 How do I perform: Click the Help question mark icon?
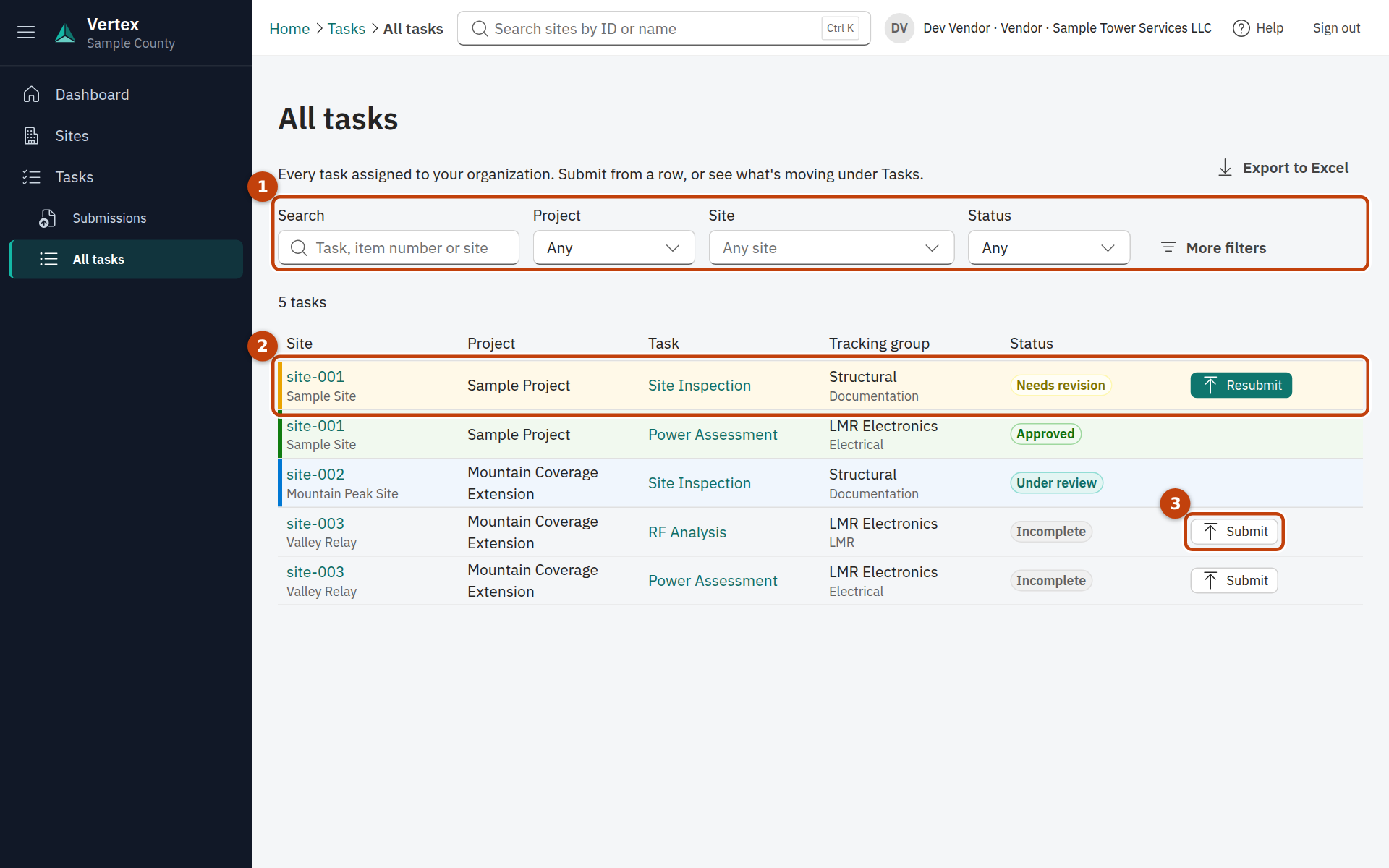point(1241,28)
